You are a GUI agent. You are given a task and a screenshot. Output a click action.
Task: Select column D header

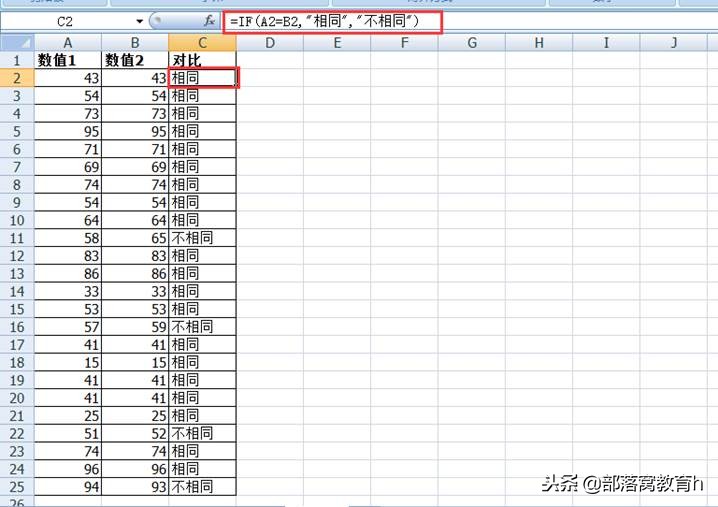click(x=270, y=43)
